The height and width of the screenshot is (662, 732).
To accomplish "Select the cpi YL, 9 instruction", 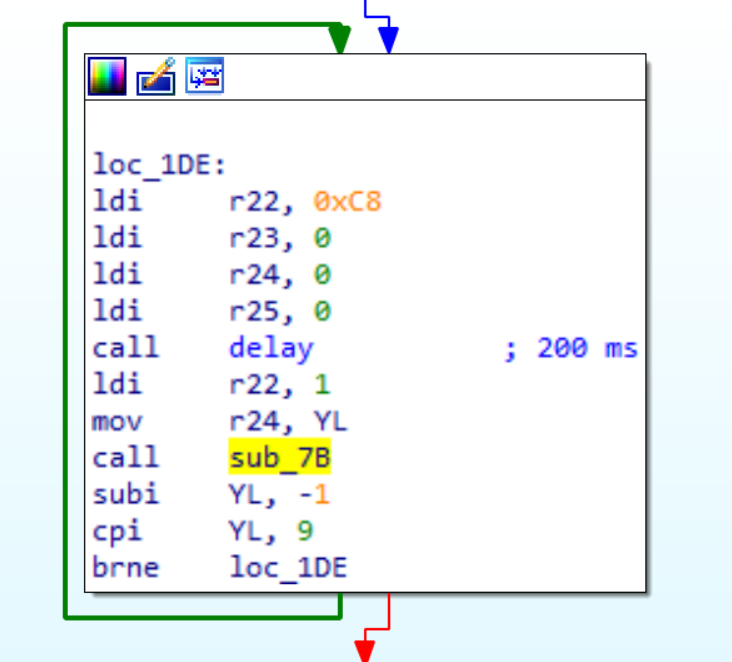I will point(203,531).
